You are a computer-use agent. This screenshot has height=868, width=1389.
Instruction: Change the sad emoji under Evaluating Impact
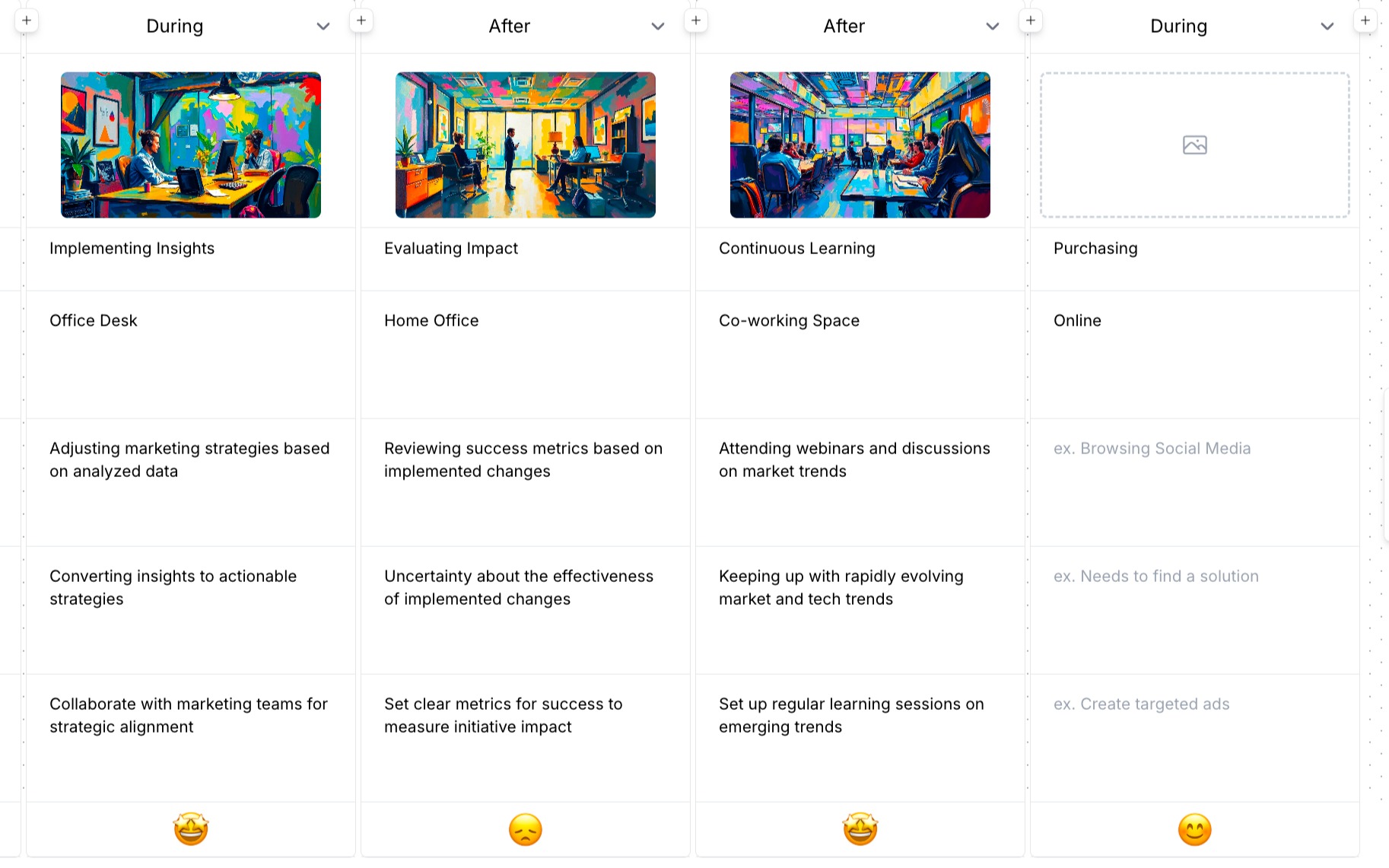pos(526,829)
